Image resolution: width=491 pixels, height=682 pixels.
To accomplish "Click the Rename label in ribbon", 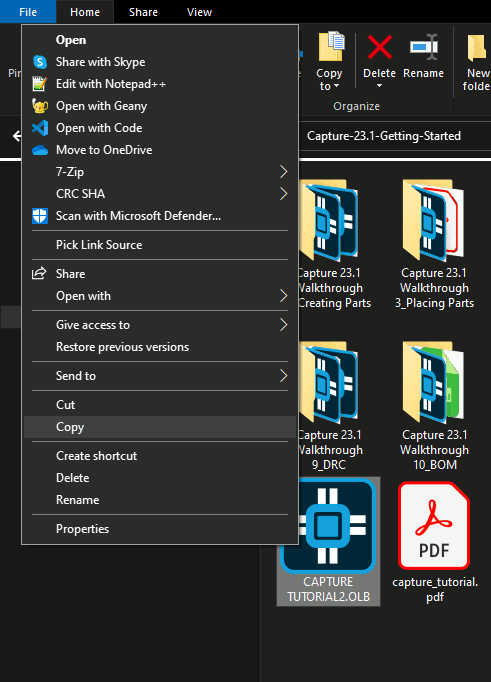I will [x=424, y=73].
